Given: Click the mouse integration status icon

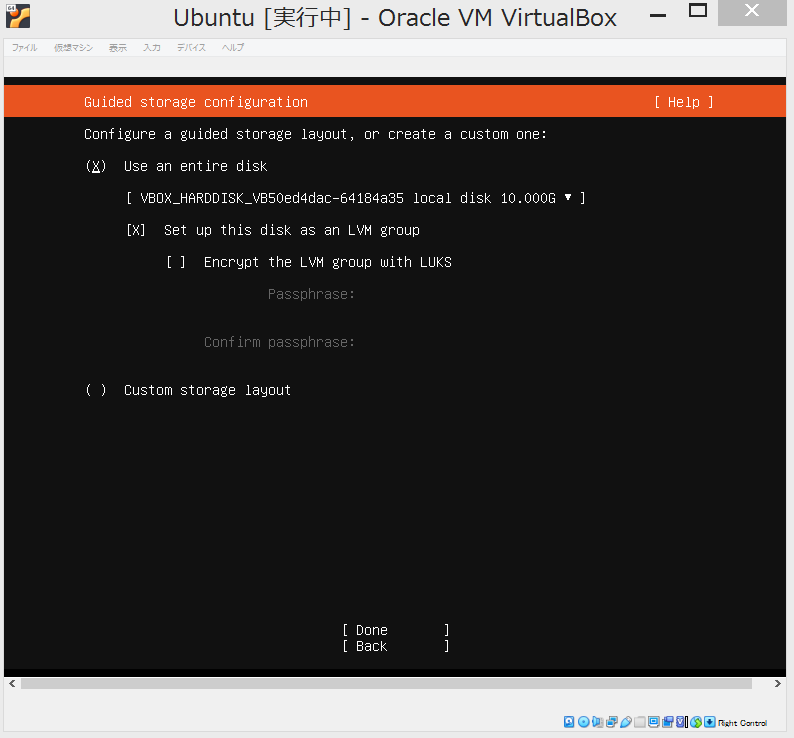Looking at the screenshot, I should (696, 722).
